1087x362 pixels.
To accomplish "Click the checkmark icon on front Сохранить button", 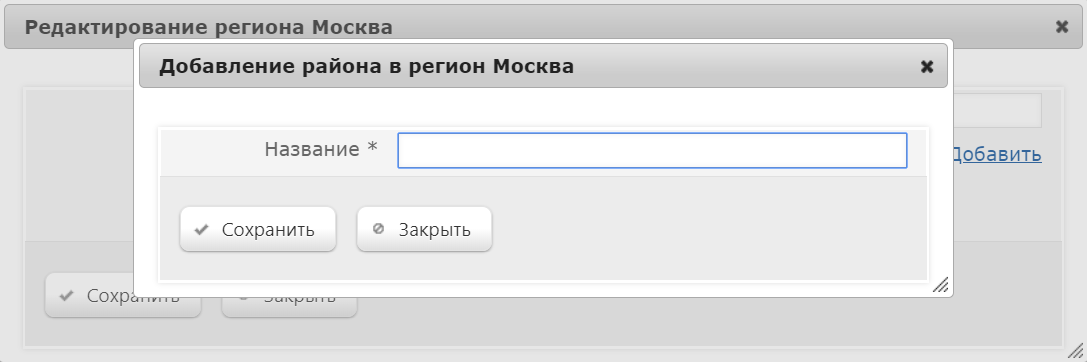I will 201,230.
